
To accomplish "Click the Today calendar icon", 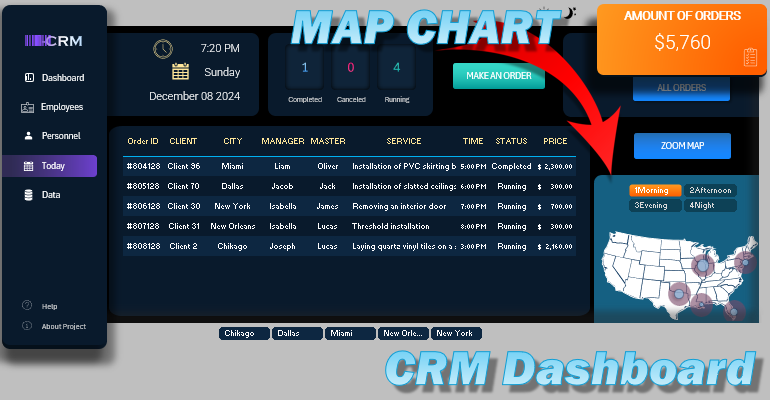I will 28,166.
